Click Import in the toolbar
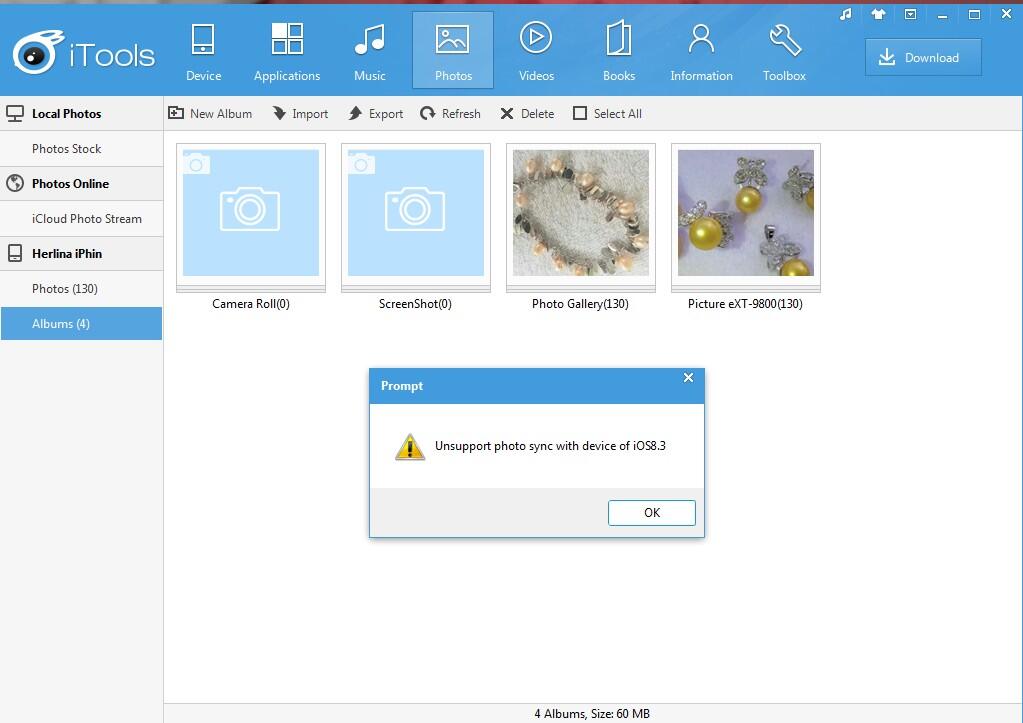This screenshot has width=1023, height=723. (x=300, y=114)
